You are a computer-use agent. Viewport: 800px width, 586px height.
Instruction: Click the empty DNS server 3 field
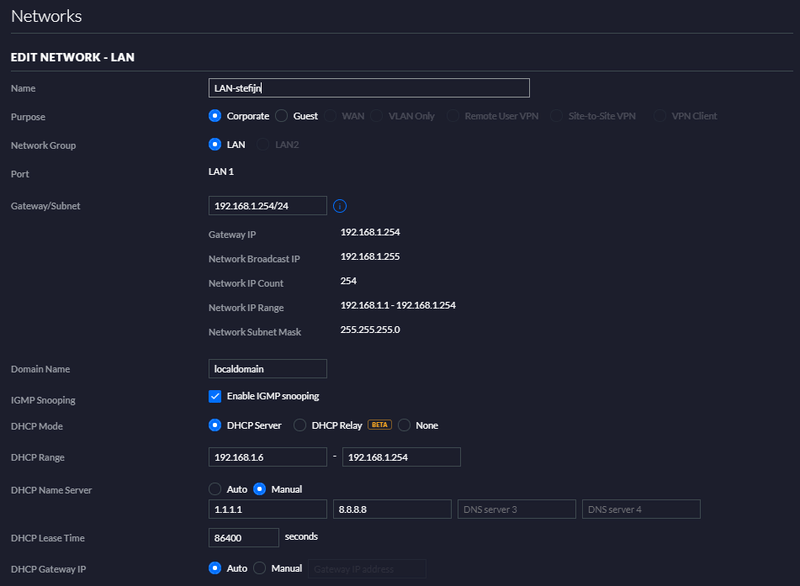[516, 509]
